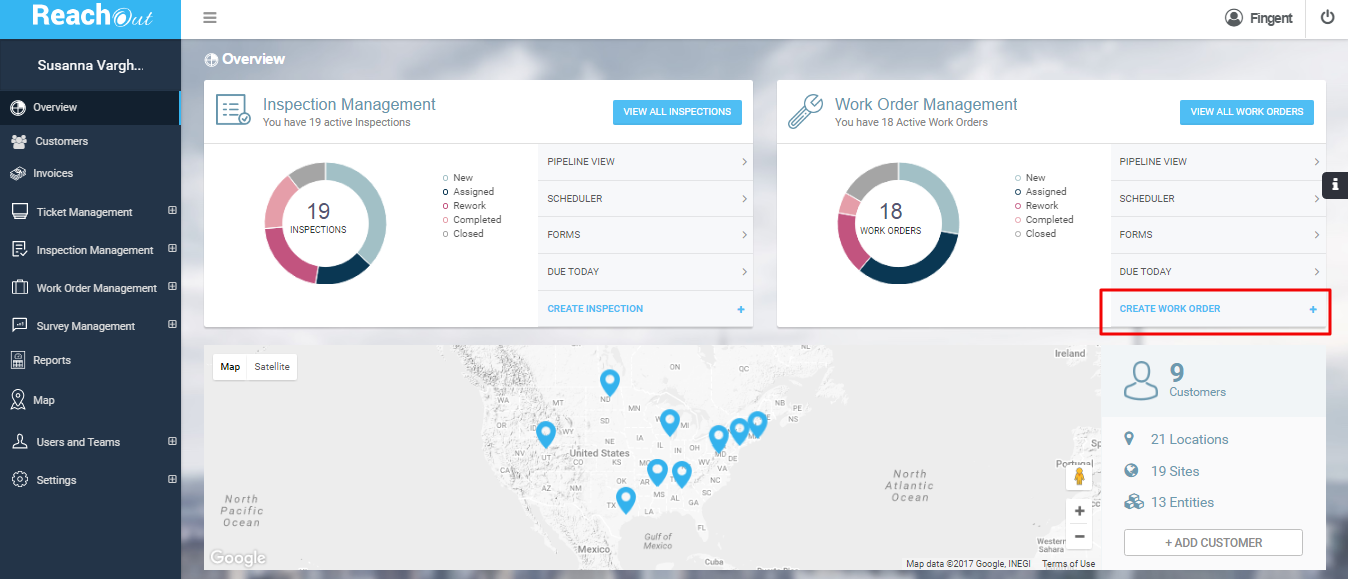Expand Work Order Management submenu
The height and width of the screenshot is (579, 1348).
point(172,286)
